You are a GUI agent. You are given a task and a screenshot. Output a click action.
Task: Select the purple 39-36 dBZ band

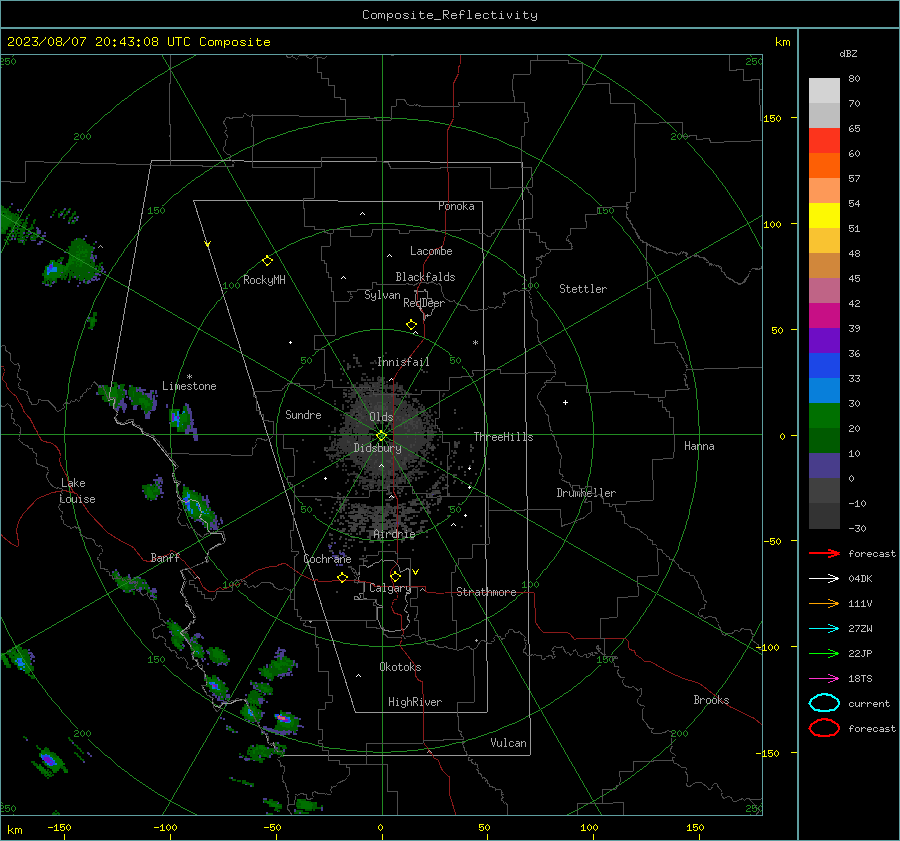(824, 341)
